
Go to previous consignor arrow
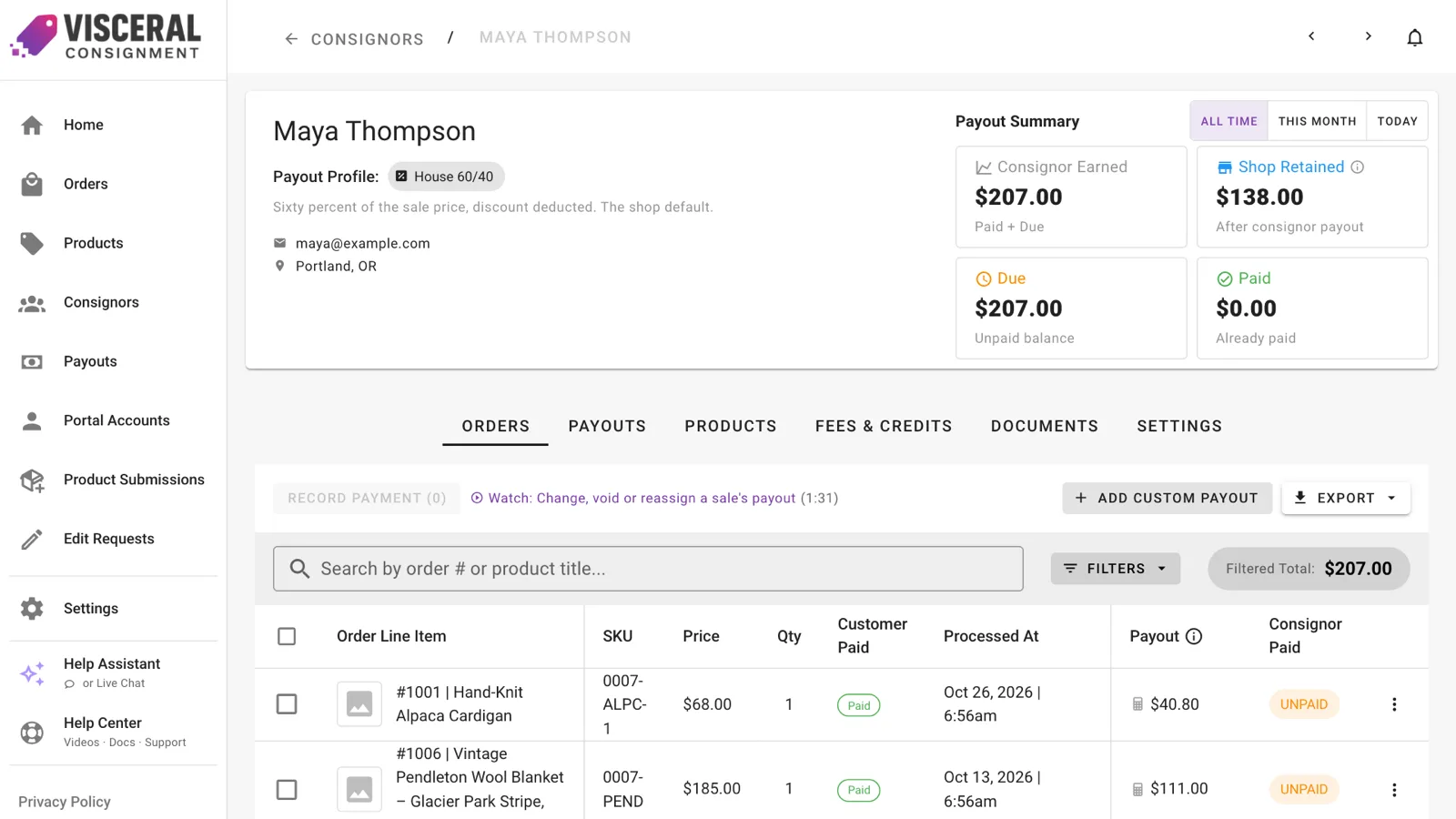coord(1311,36)
